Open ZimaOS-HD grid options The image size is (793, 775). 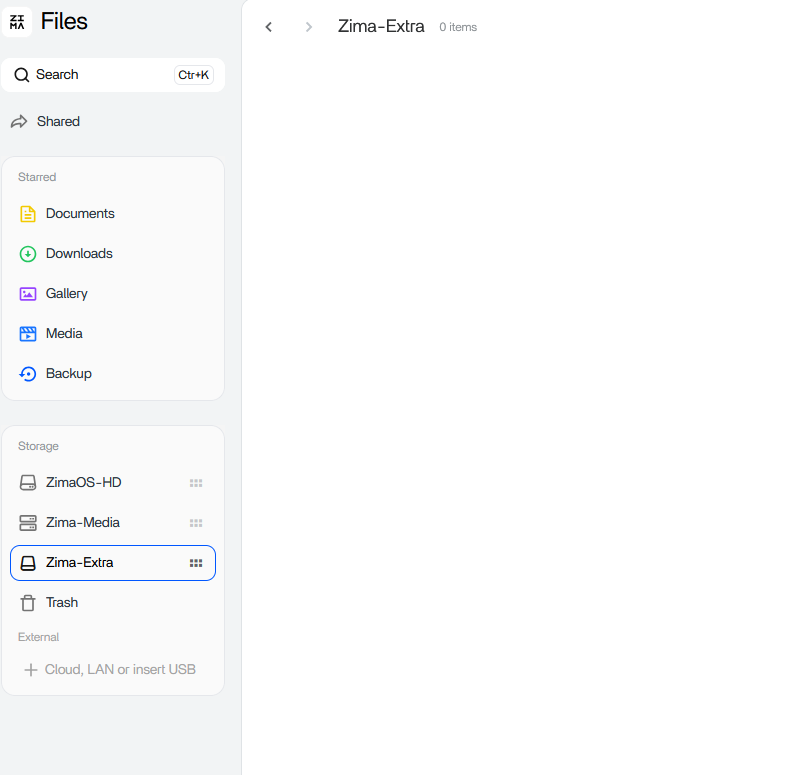[196, 483]
